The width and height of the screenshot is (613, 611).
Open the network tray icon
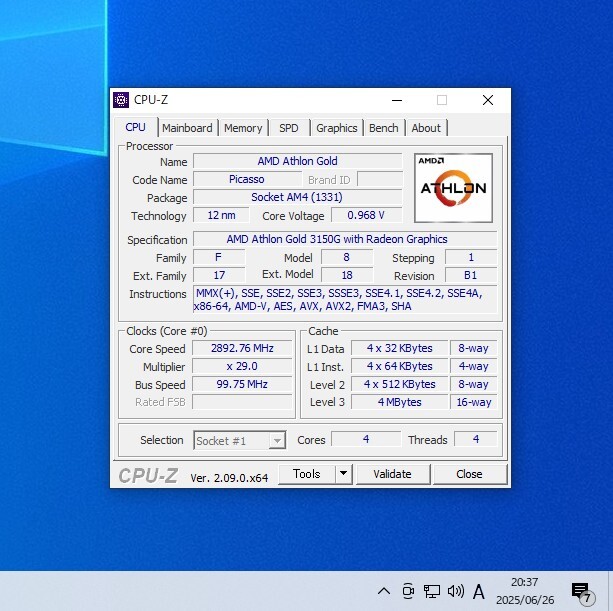[432, 591]
